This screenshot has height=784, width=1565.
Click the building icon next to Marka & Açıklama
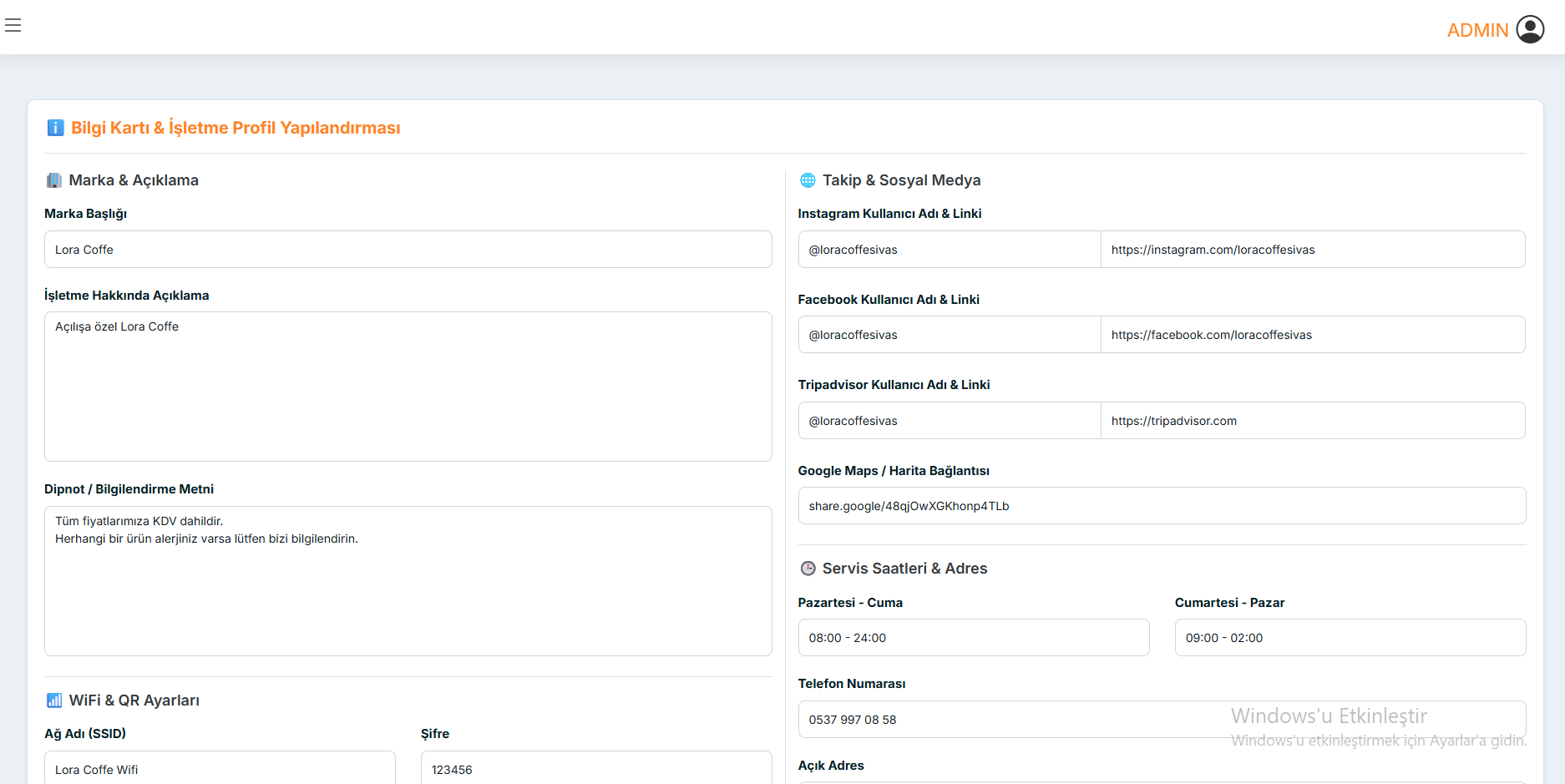point(54,180)
